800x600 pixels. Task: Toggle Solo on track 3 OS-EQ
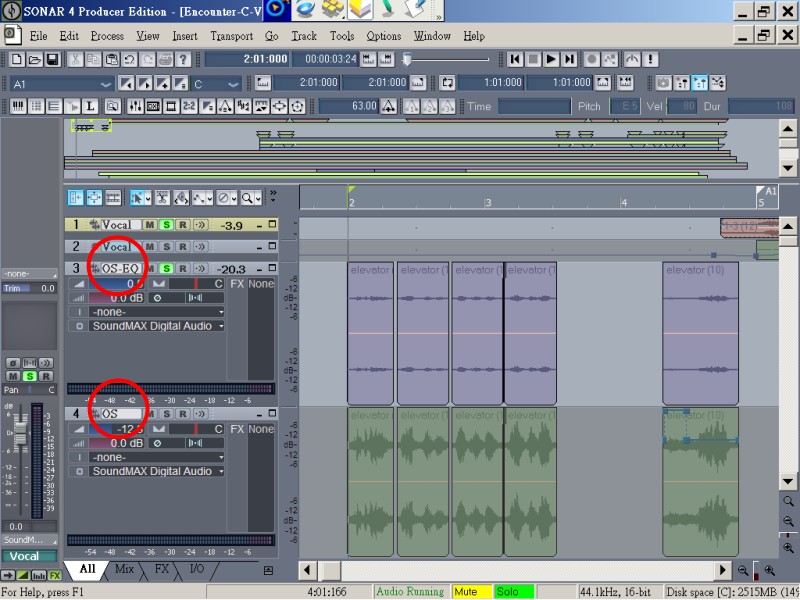pos(166,269)
